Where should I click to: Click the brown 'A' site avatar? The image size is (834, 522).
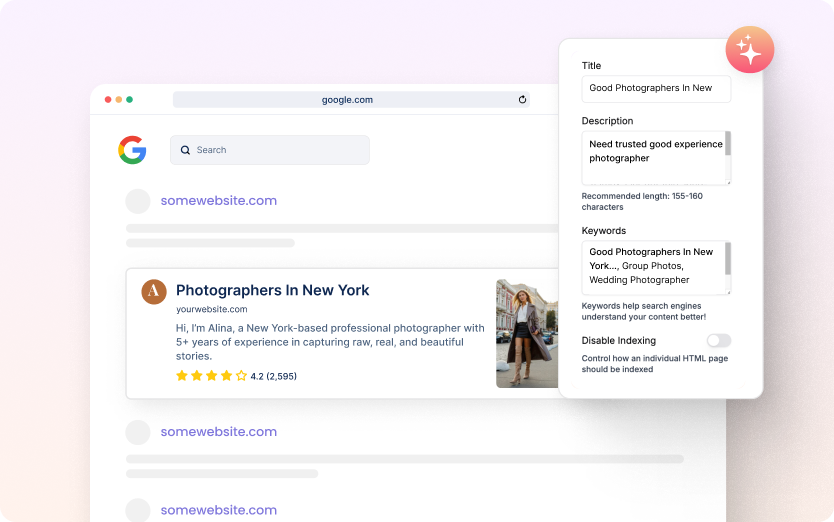153,291
